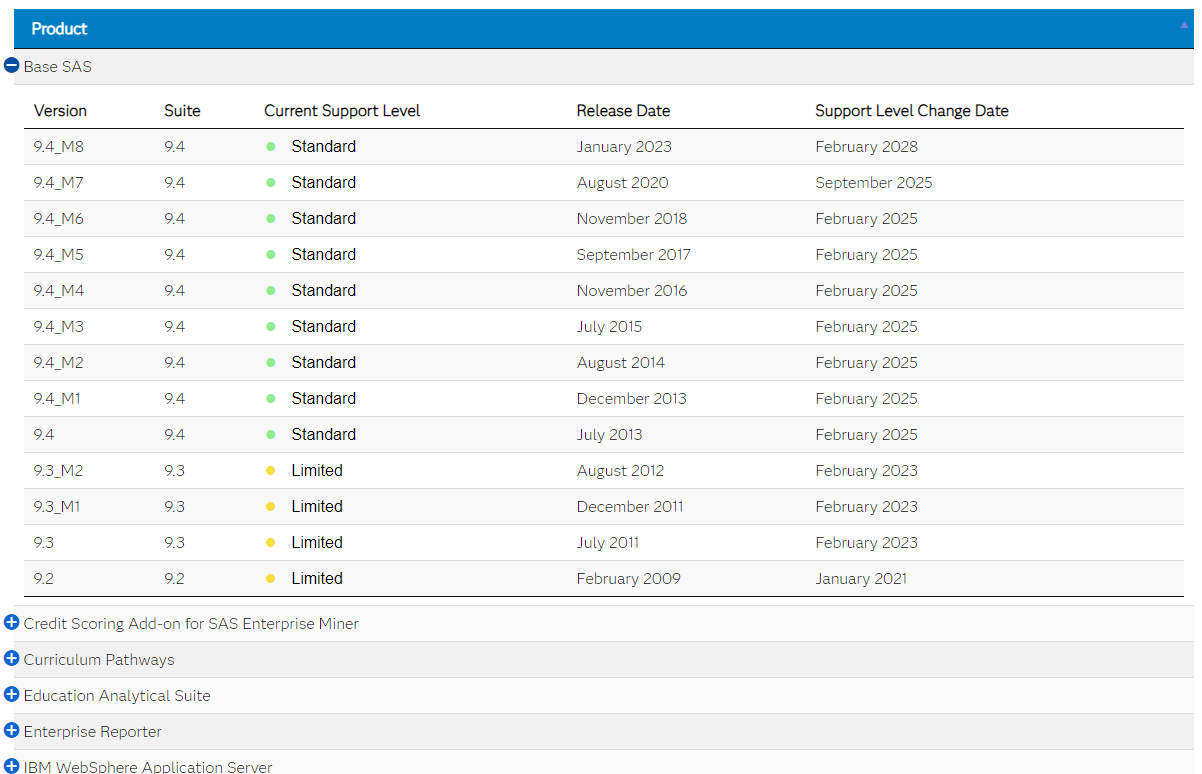Viewport: 1202px width, 774px height.
Task: Click the Product column header
Action: pos(60,29)
